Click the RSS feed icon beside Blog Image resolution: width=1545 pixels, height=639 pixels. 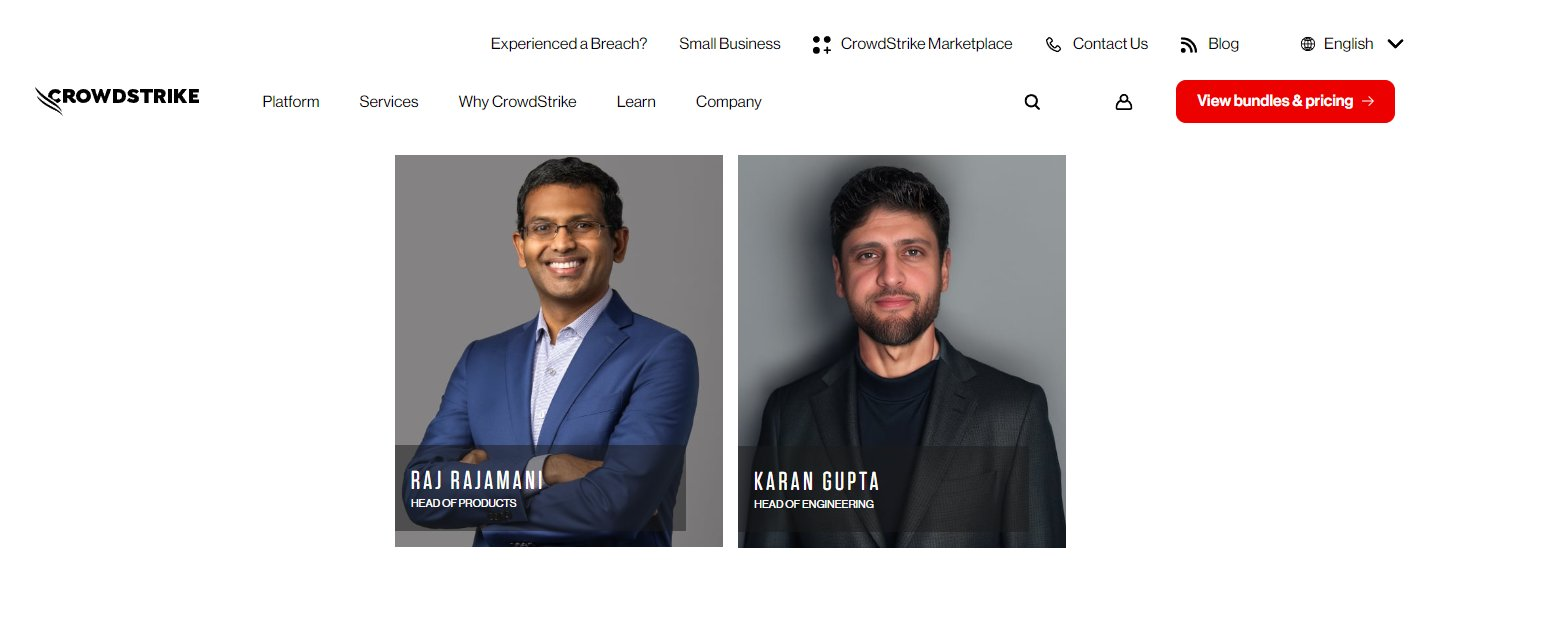(x=1188, y=44)
